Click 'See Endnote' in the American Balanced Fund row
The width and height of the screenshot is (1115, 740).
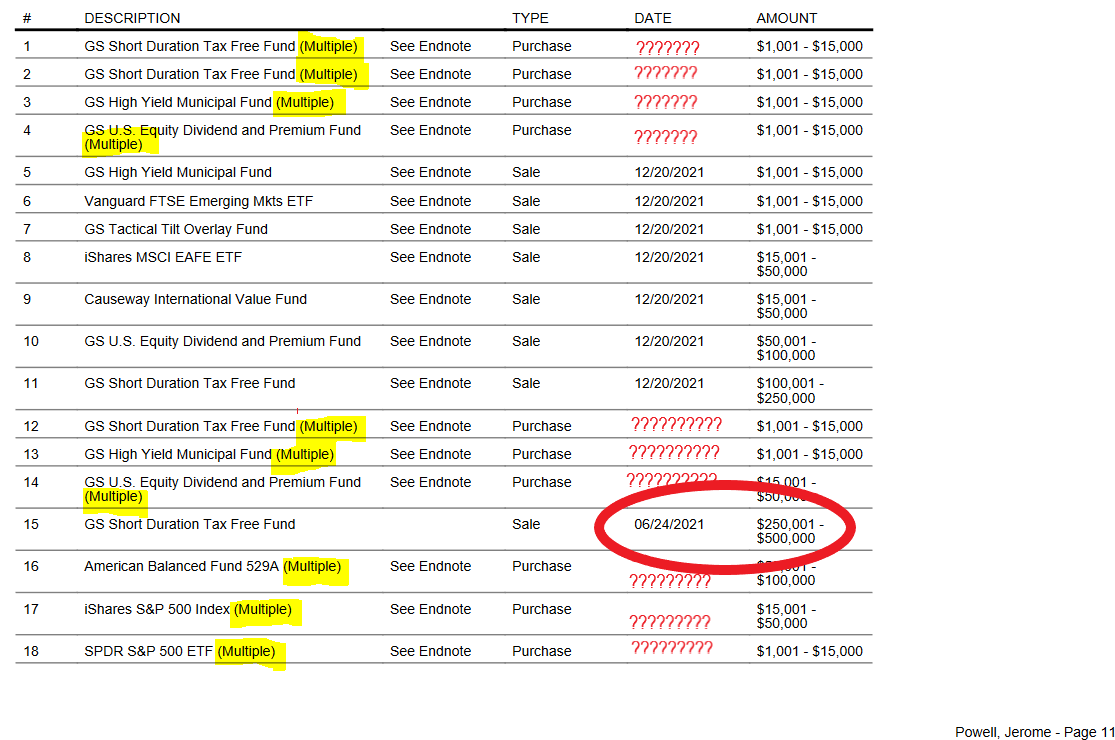point(430,567)
